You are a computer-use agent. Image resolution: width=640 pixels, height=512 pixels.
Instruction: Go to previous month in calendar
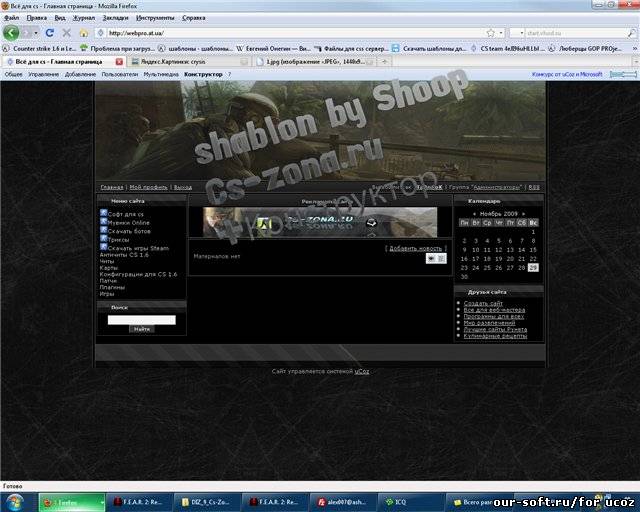(474, 214)
